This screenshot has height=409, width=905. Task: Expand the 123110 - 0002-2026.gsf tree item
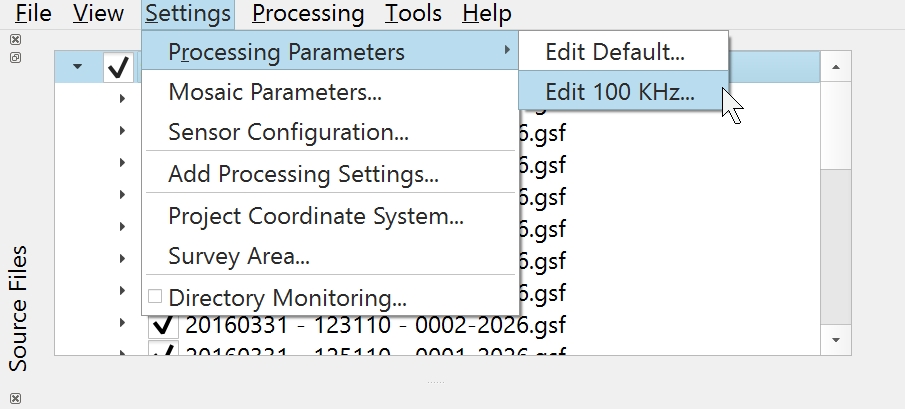coord(123,325)
